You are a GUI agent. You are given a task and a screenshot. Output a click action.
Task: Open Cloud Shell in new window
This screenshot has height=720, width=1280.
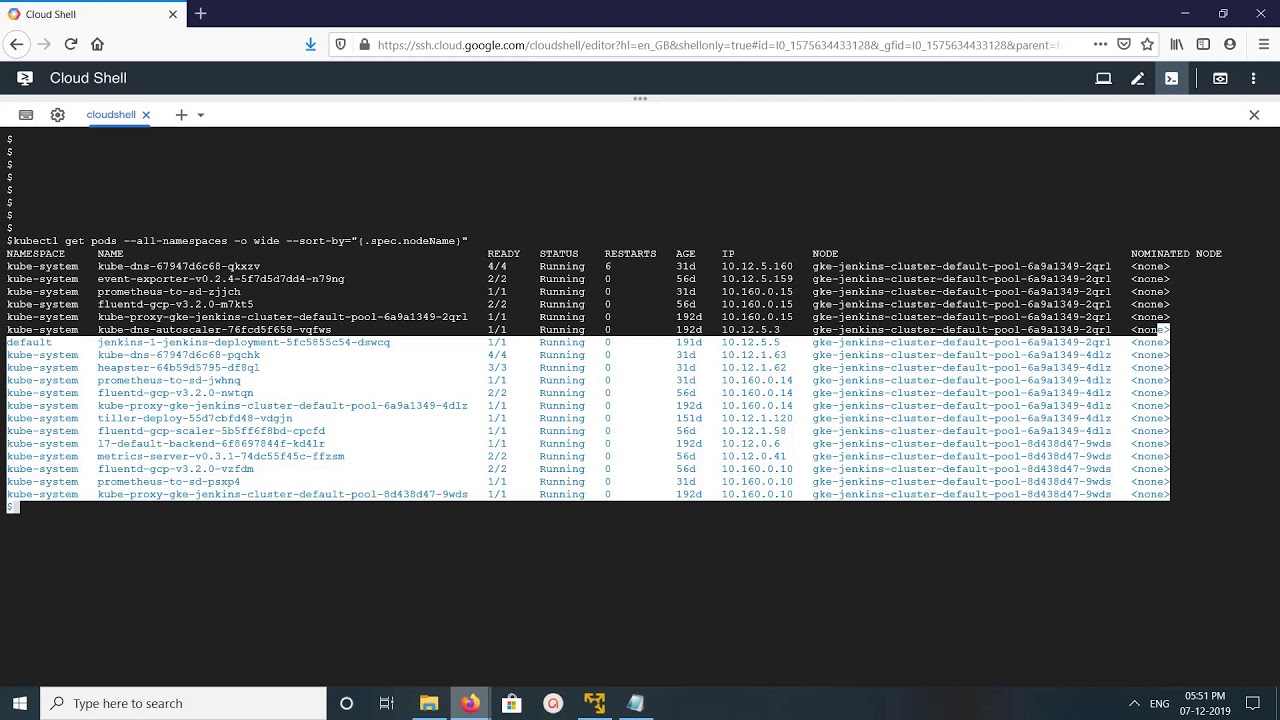click(x=1103, y=78)
